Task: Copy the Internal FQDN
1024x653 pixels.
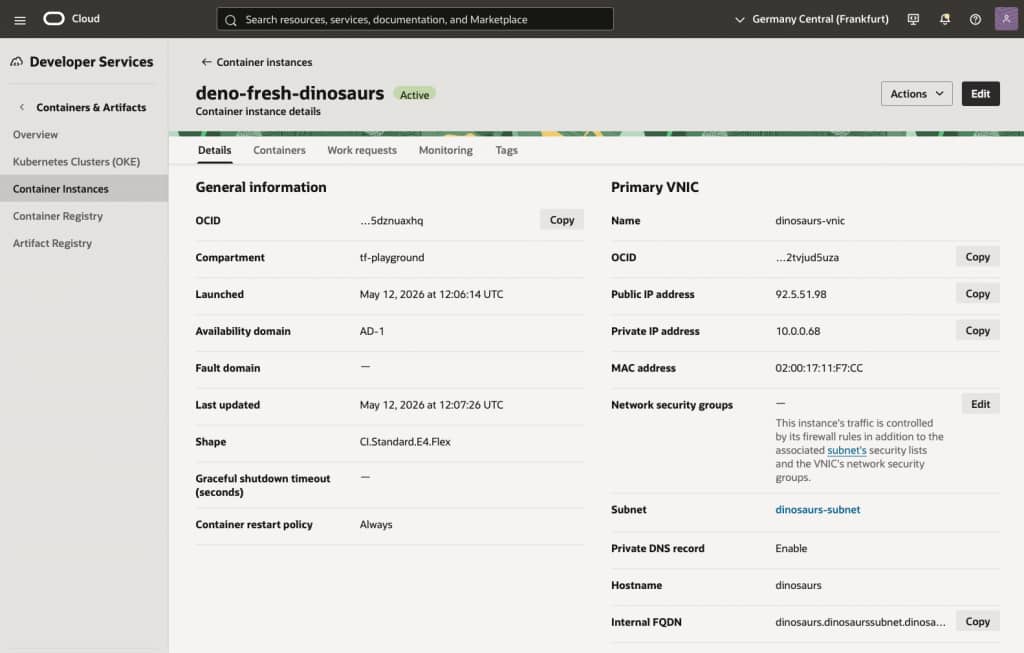Action: click(978, 622)
